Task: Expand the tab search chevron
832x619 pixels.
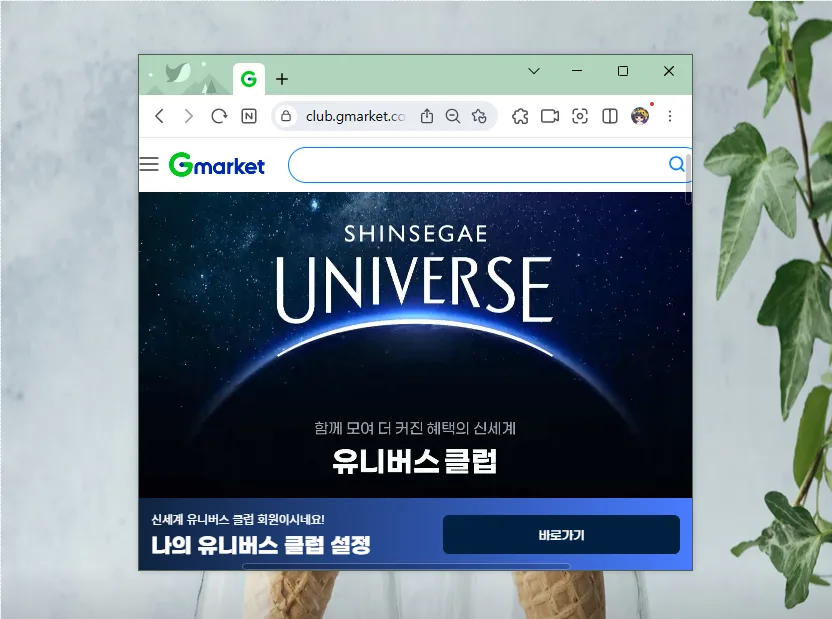Action: point(534,71)
